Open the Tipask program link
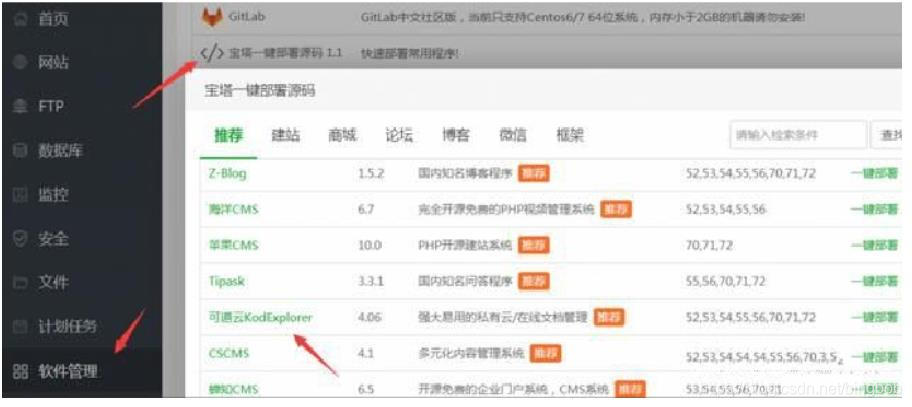Viewport: 912px width, 407px height. tap(226, 281)
